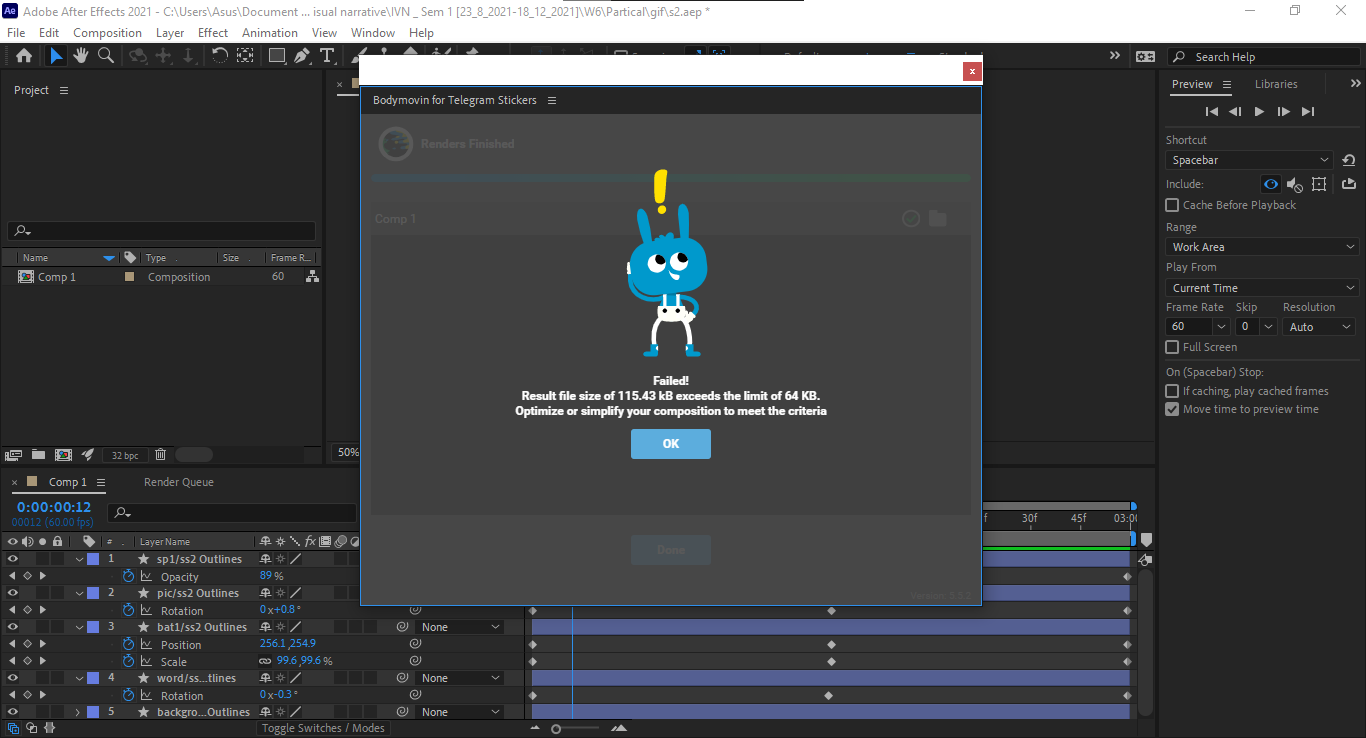Click the Scale graph editor icon

click(146, 661)
